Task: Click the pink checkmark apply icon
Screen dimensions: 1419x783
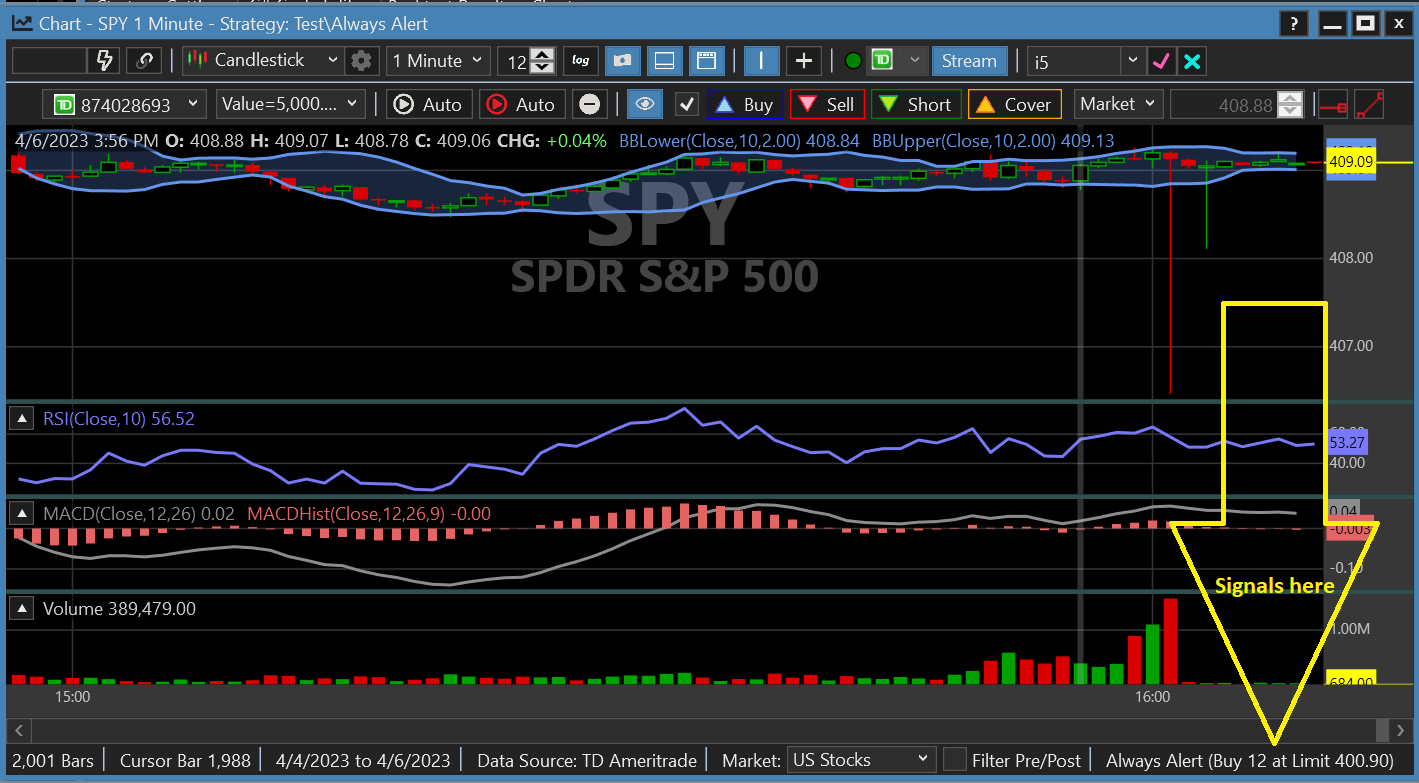Action: [x=1161, y=61]
